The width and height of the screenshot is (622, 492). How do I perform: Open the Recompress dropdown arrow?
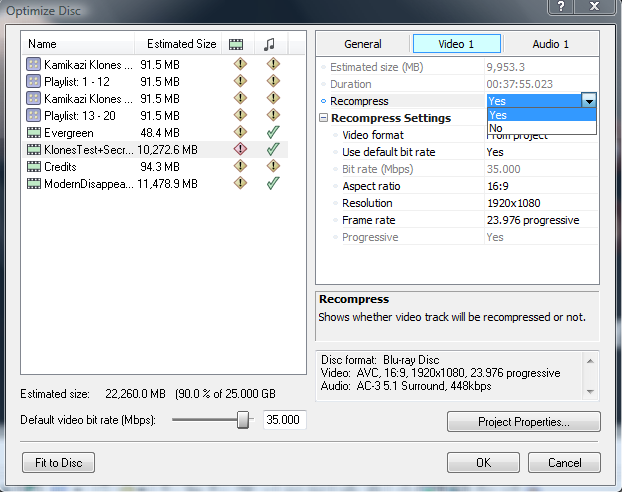click(589, 101)
